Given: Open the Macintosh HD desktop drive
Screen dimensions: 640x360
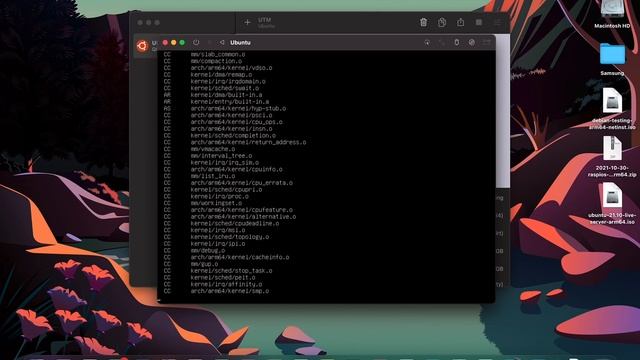Looking at the screenshot, I should [x=612, y=14].
